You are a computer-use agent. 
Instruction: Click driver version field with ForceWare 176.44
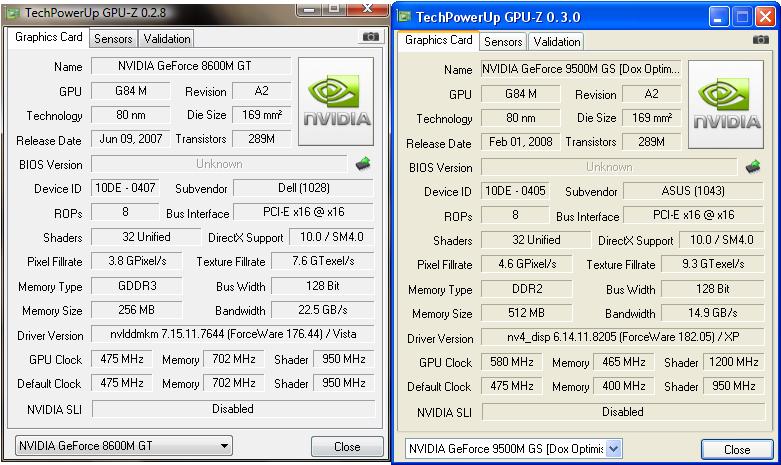click(233, 334)
